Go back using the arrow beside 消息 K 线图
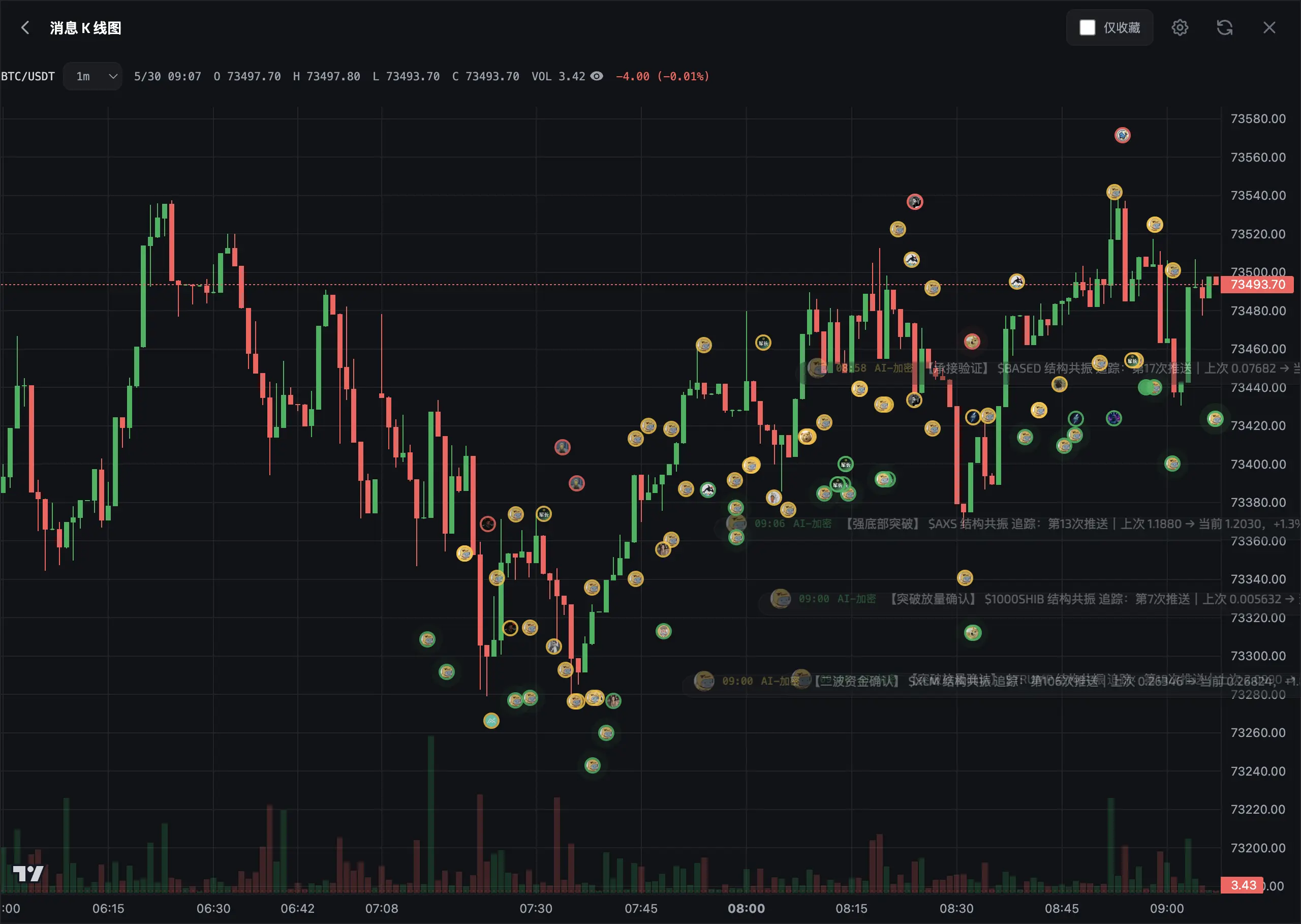1301x924 pixels. click(x=25, y=28)
